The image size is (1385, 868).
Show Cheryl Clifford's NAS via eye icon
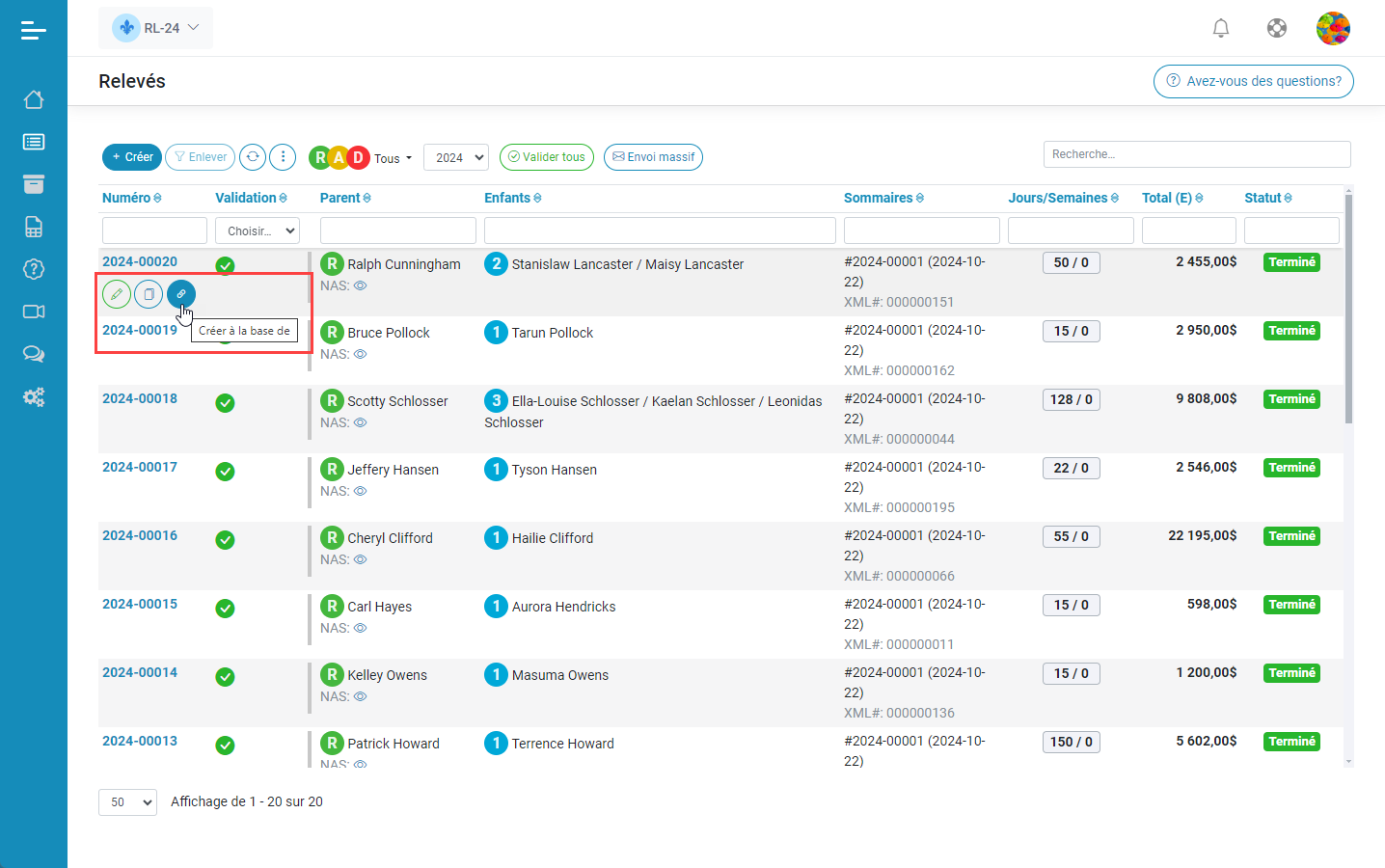pos(361,559)
